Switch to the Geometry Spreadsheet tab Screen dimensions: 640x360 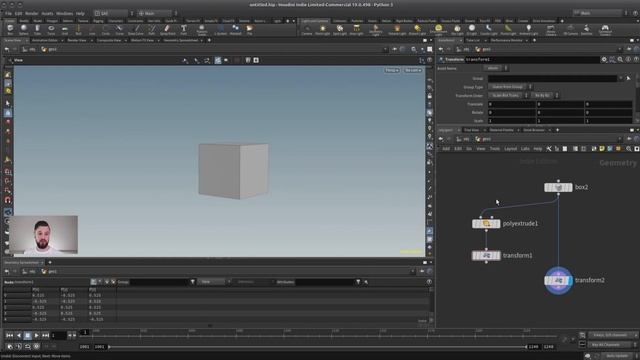[180, 40]
